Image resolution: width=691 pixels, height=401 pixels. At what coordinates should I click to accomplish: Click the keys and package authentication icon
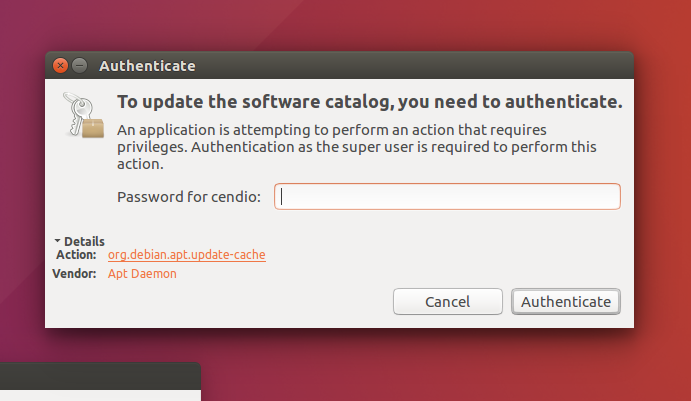(84, 115)
